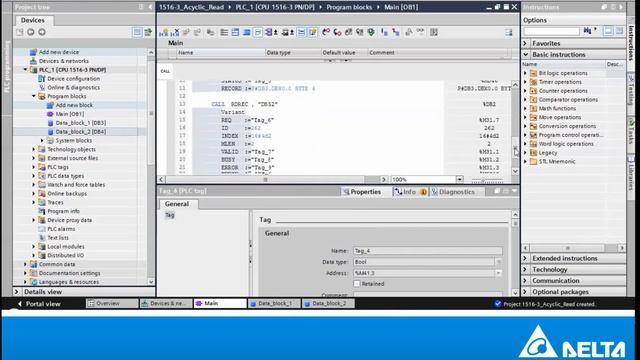The width and height of the screenshot is (640, 360).
Task: Select the General tab in properties
Action: 177,204
